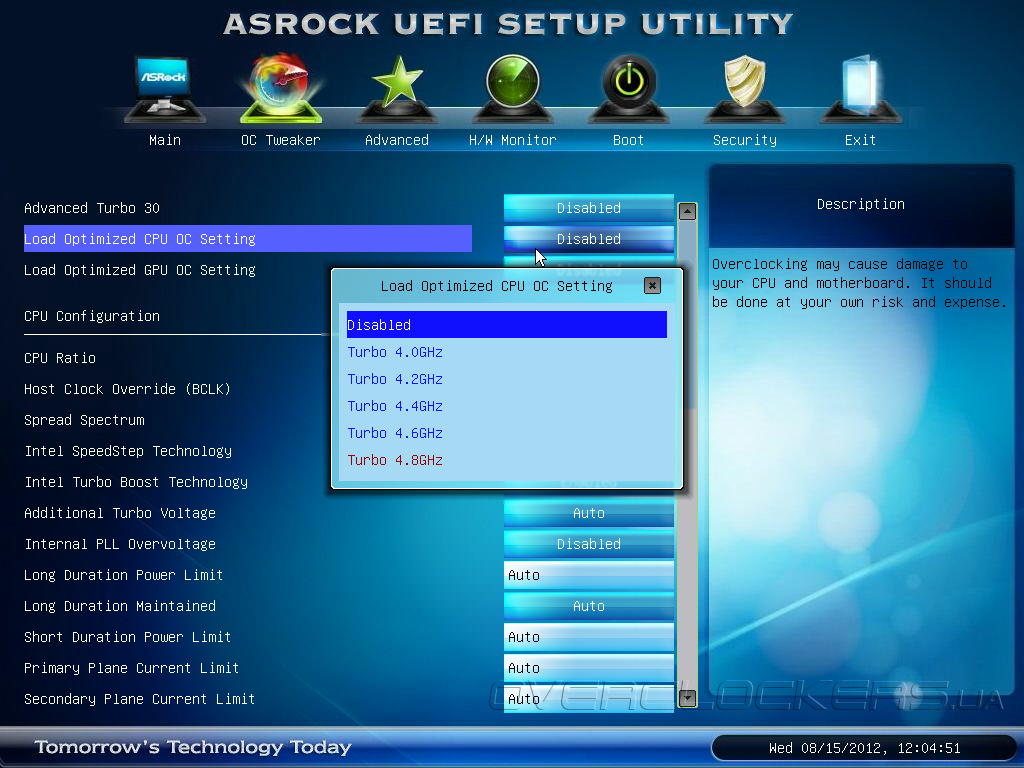1024x768 pixels.
Task: Click the CPU Configuration section heading
Action: [x=91, y=316]
